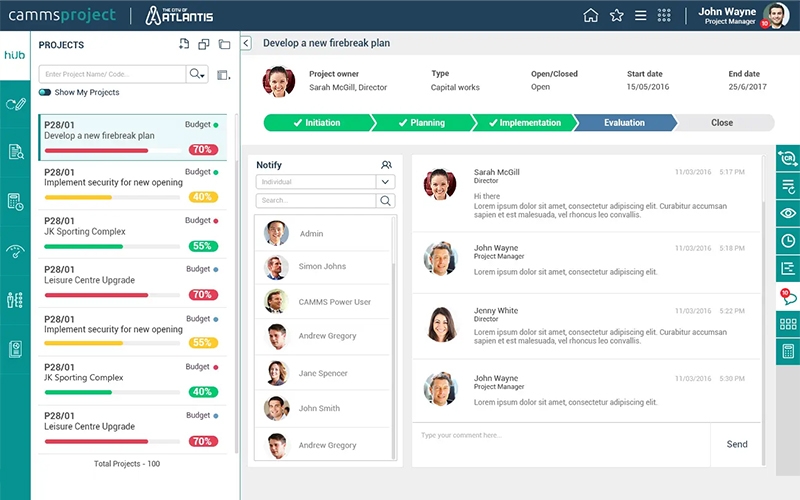Open John Wayne's profile avatar
Image resolution: width=800 pixels, height=500 pixels.
point(776,15)
